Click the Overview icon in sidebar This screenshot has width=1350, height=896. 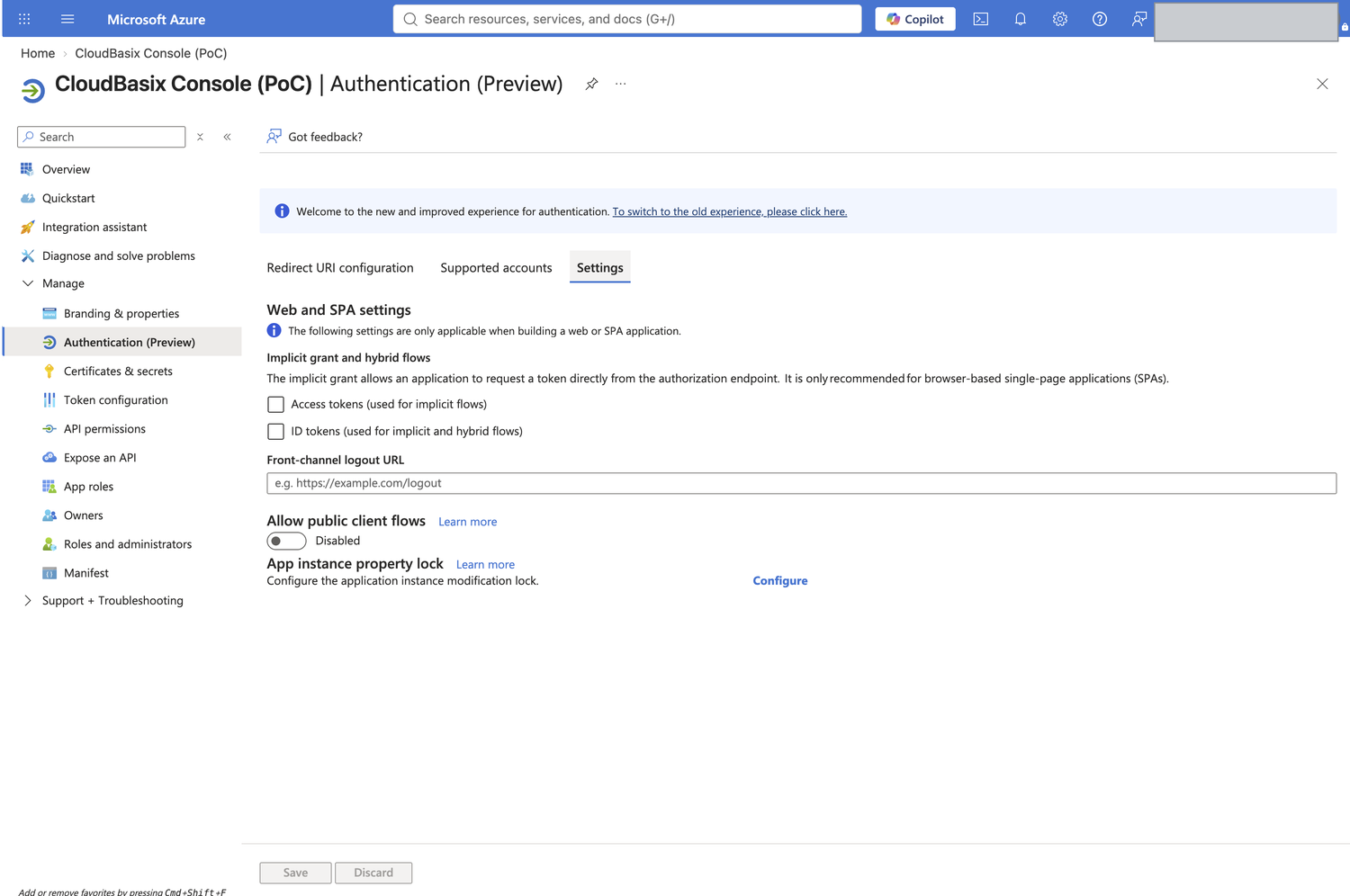(x=27, y=169)
